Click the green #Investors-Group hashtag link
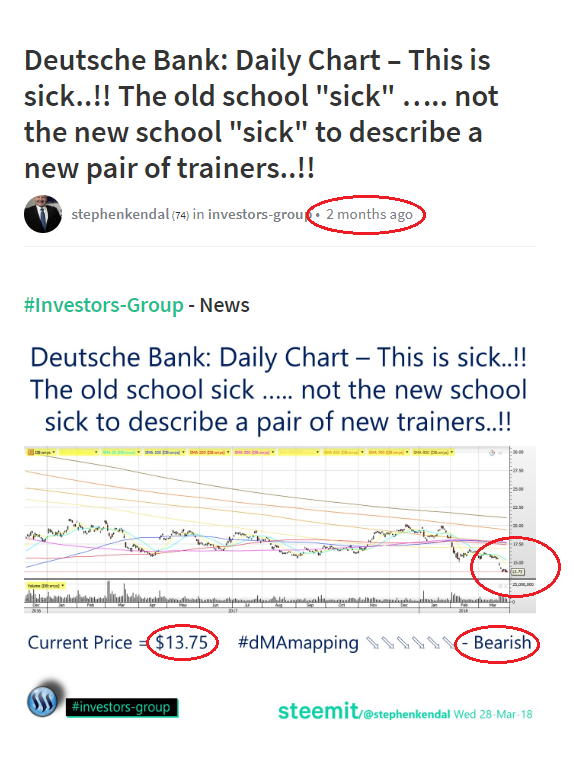The image size is (574, 768). [x=104, y=305]
